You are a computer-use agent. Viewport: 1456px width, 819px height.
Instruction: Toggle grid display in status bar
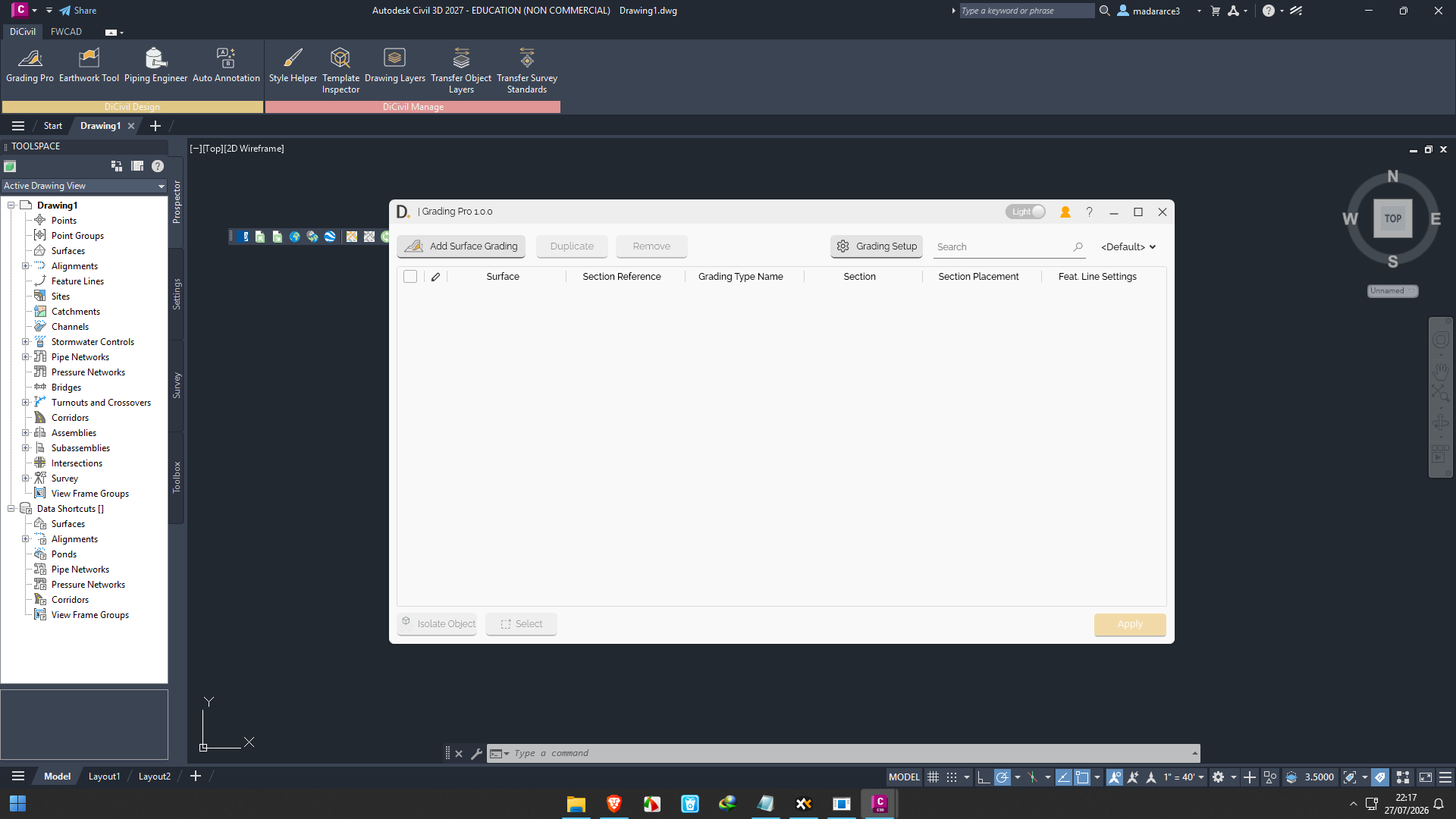[x=934, y=777]
